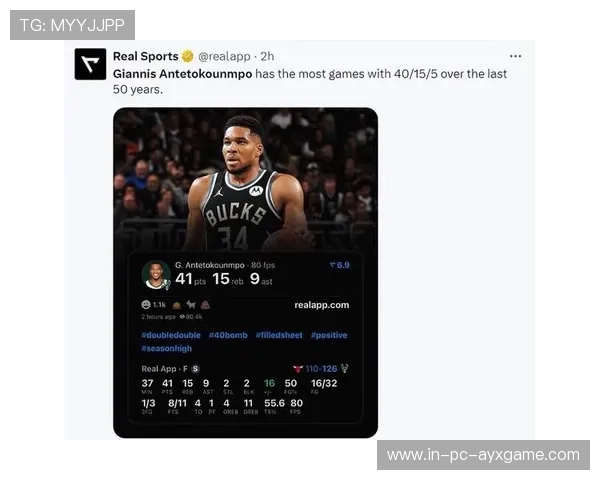Open the 2h timestamp link
This screenshot has height=480, width=600.
(x=267, y=57)
